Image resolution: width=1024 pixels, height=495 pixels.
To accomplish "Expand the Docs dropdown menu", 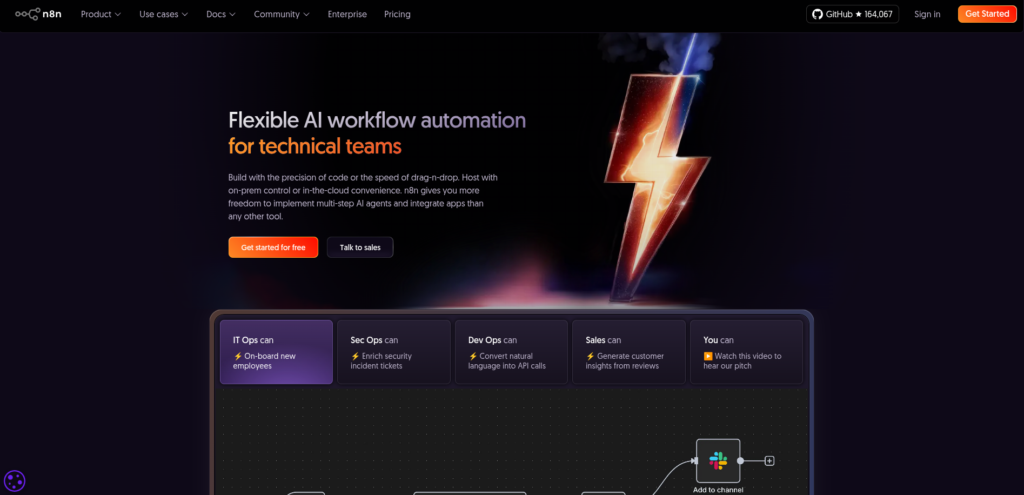I will [x=221, y=15].
